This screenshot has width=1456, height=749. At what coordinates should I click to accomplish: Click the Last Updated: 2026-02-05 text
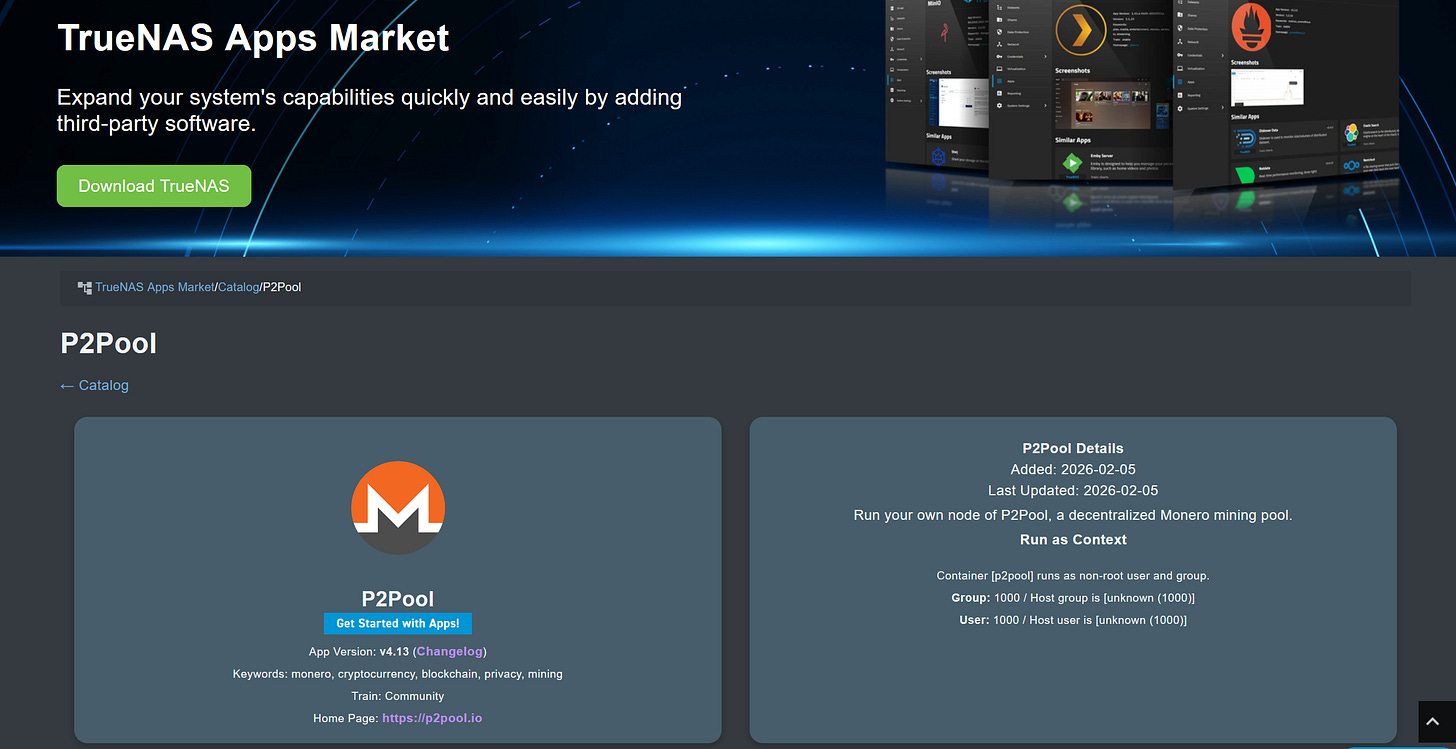pyautogui.click(x=1073, y=491)
